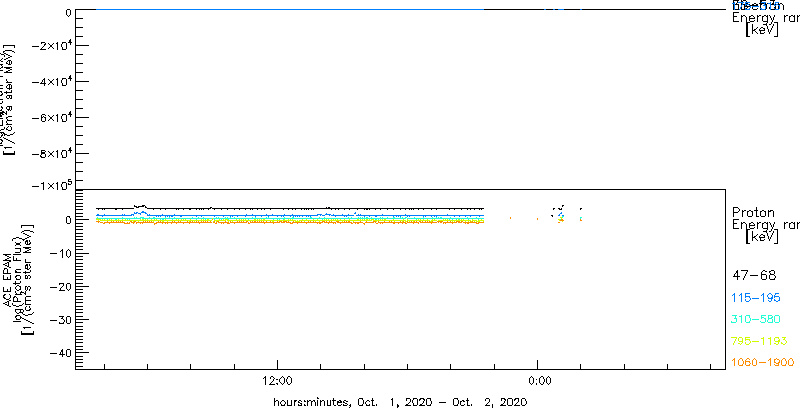Image resolution: width=800 pixels, height=410 pixels.
Task: Click the -8×10^4 tick label on upper plot
Action: (x=51, y=153)
